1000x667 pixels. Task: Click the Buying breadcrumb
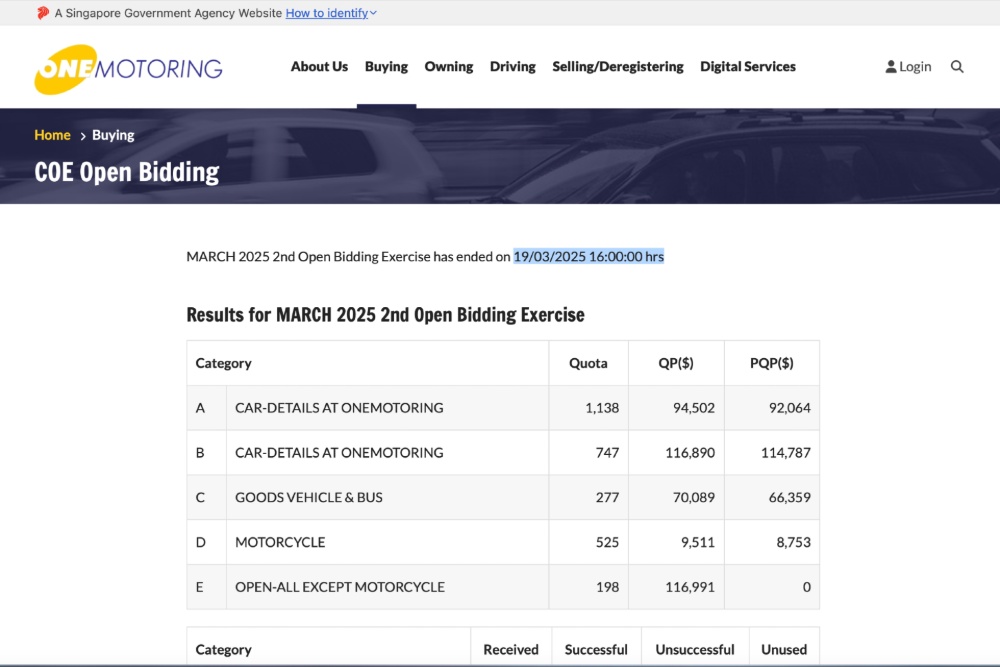(x=113, y=135)
